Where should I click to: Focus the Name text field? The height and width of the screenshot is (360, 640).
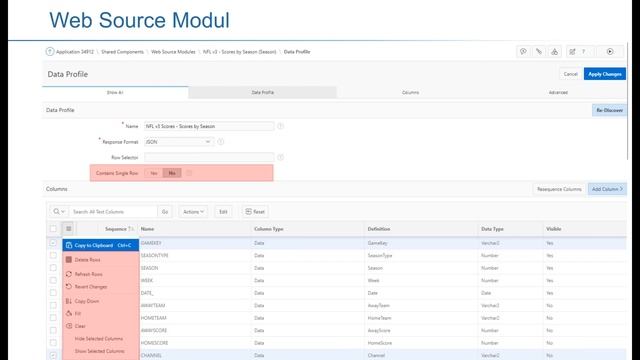(209, 127)
